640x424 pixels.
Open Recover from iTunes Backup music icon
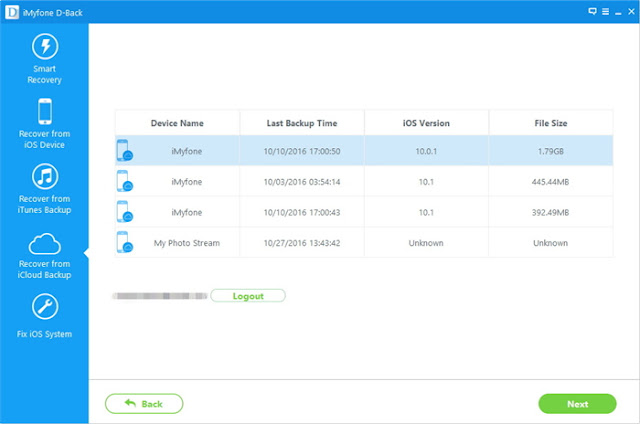point(45,176)
